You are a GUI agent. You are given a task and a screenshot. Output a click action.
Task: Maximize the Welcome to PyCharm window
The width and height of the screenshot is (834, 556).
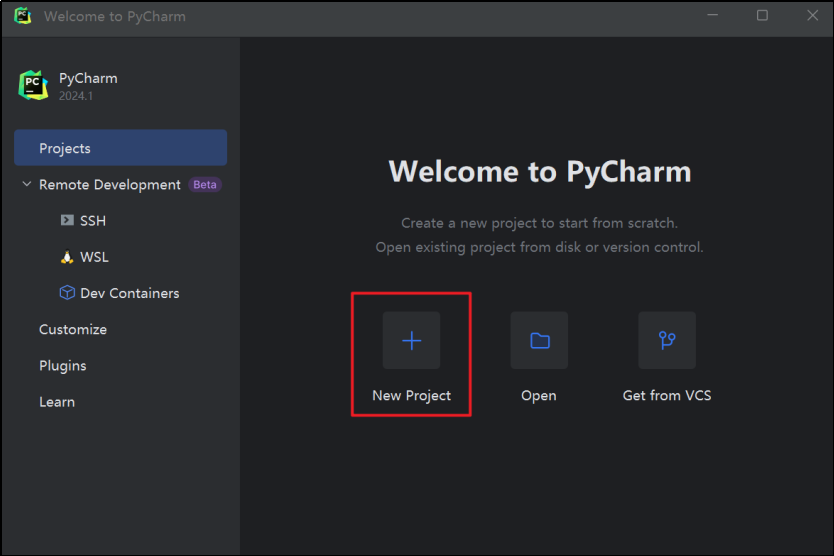762,15
